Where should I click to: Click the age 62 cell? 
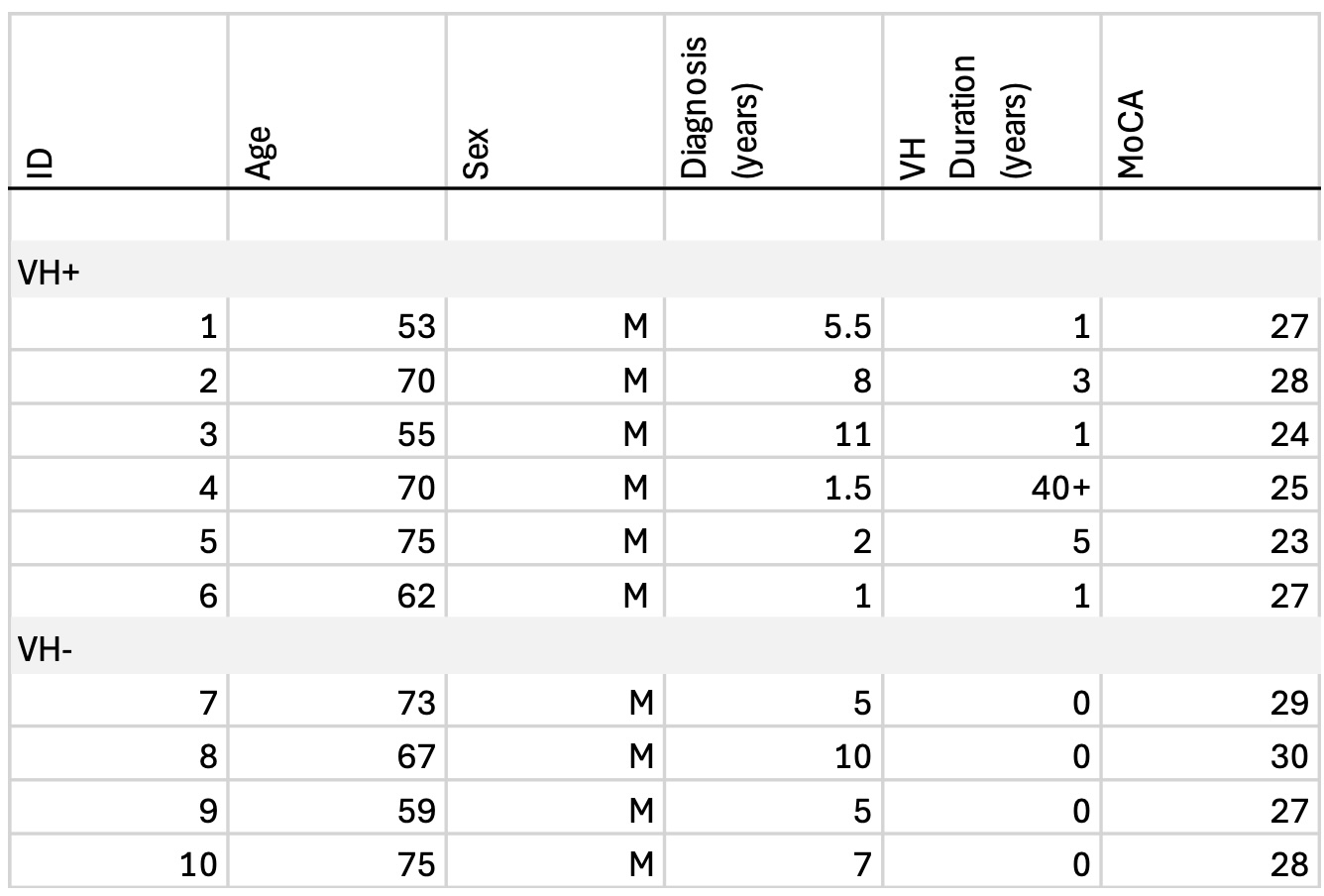pyautogui.click(x=412, y=596)
